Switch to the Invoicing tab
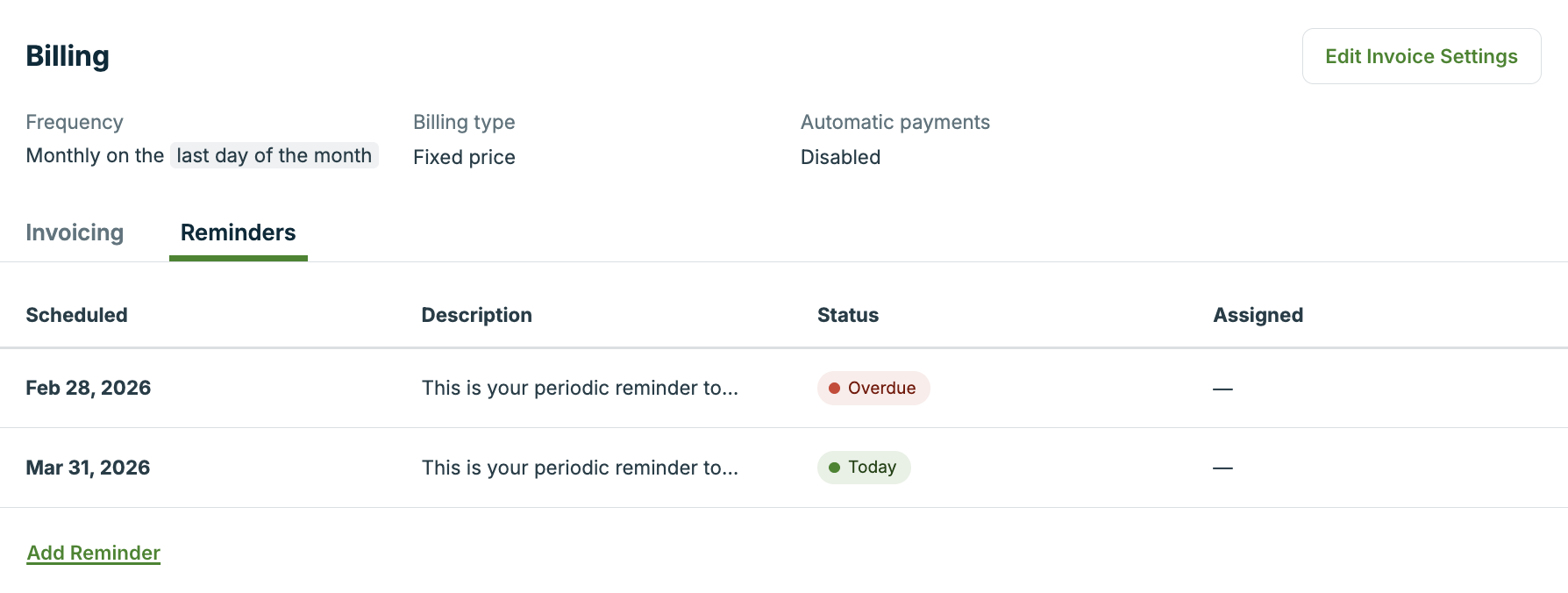Viewport: 1568px width, 593px height. pos(75,232)
